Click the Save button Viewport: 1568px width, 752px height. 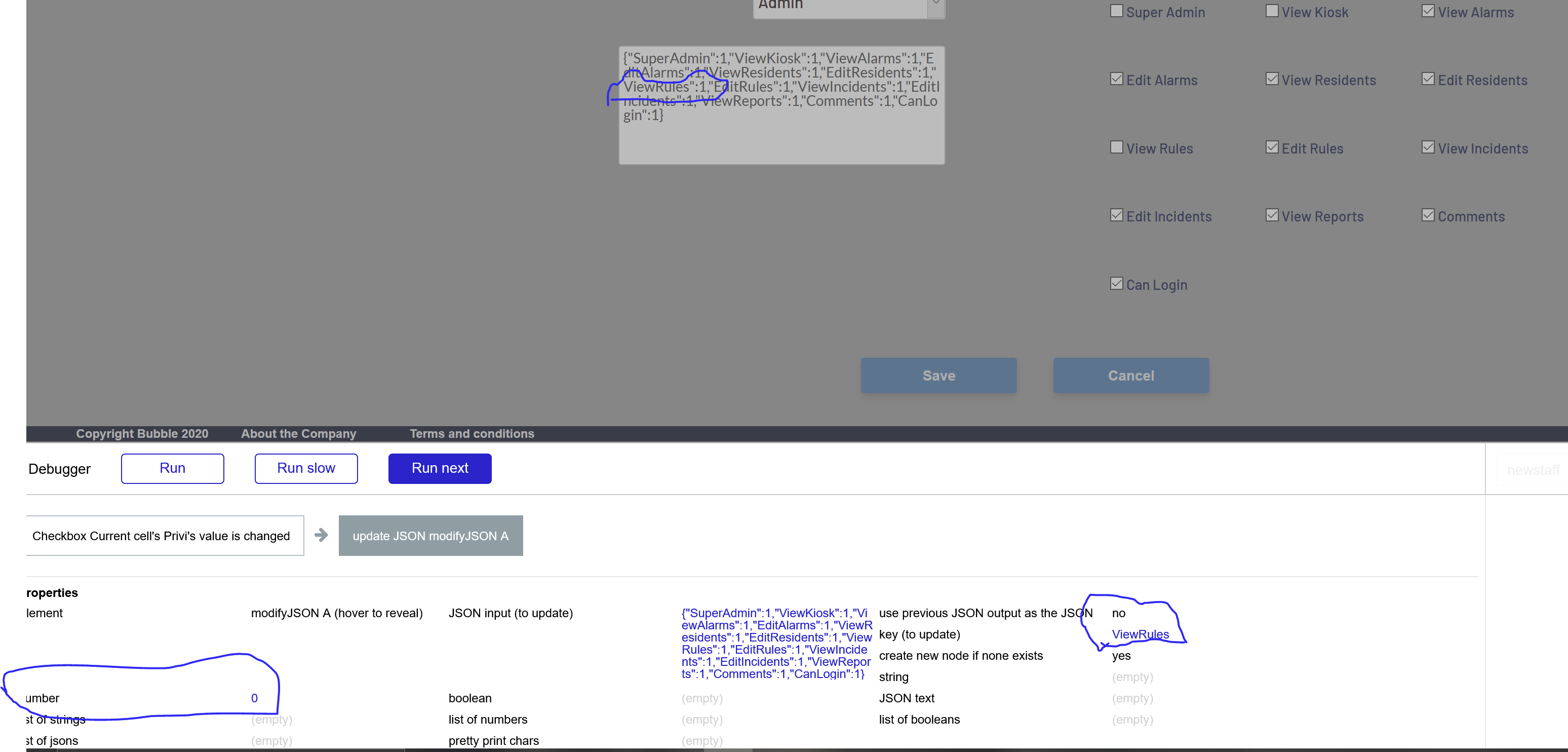coord(938,375)
